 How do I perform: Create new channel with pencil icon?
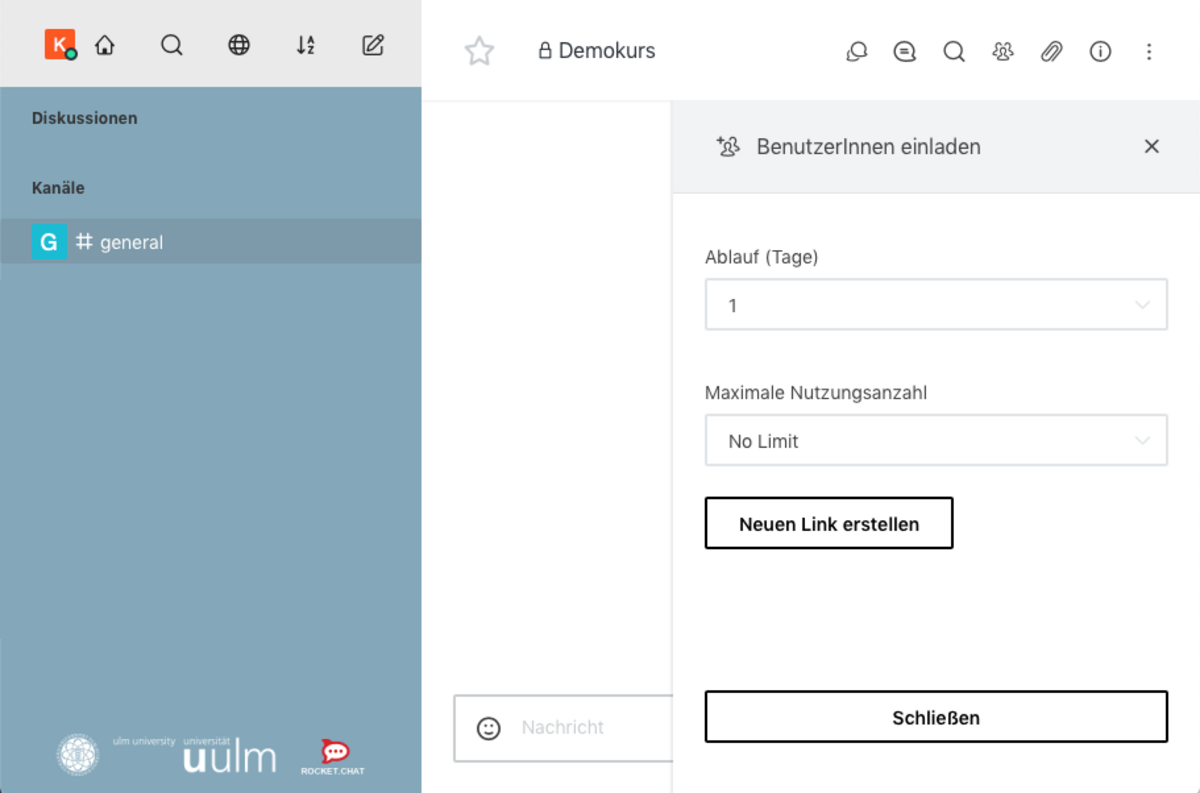pos(373,45)
